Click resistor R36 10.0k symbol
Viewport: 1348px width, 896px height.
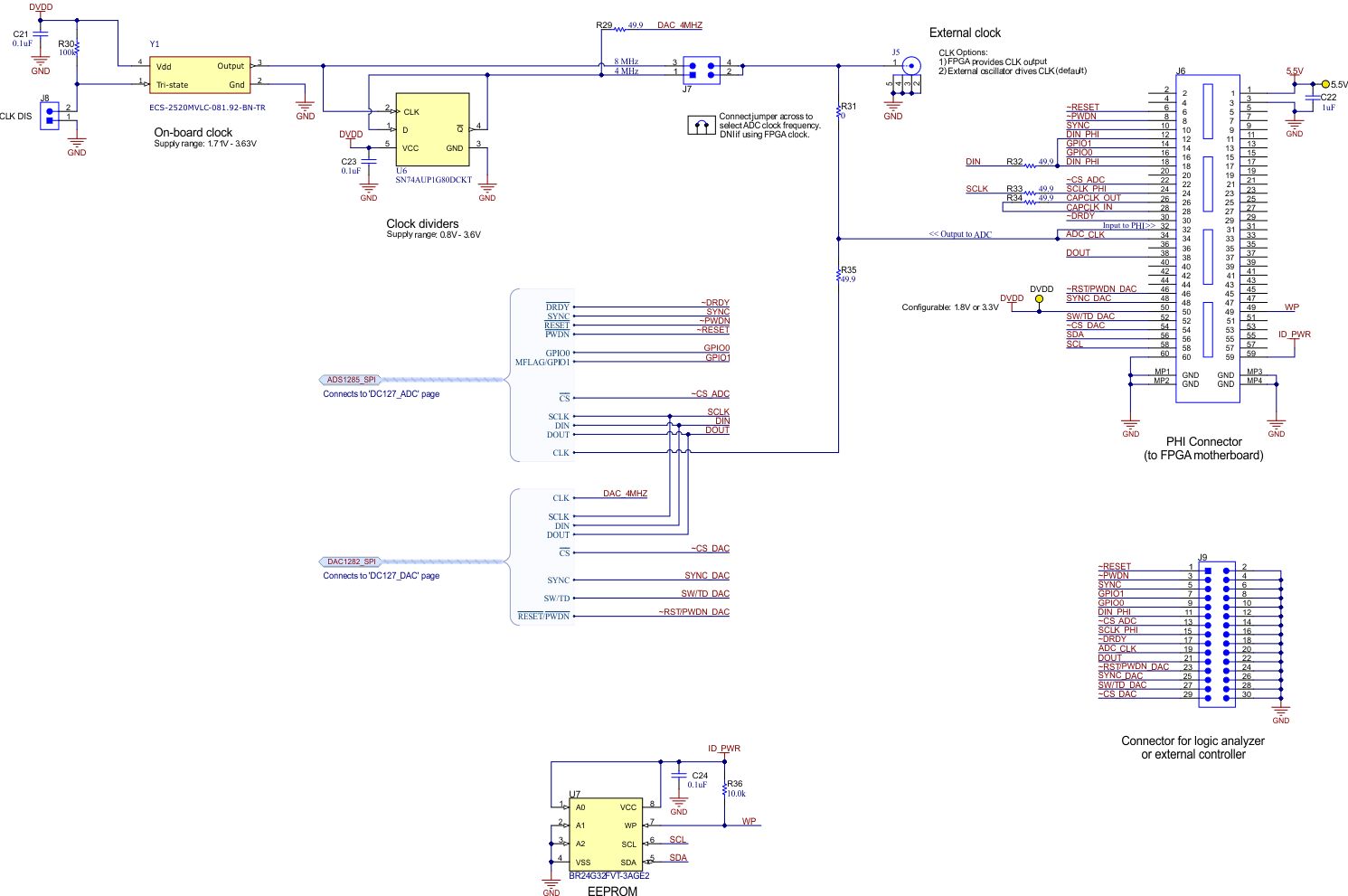pos(725,789)
